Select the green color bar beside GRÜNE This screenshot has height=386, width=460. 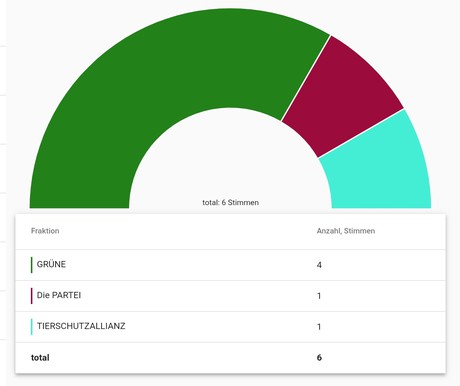click(32, 265)
